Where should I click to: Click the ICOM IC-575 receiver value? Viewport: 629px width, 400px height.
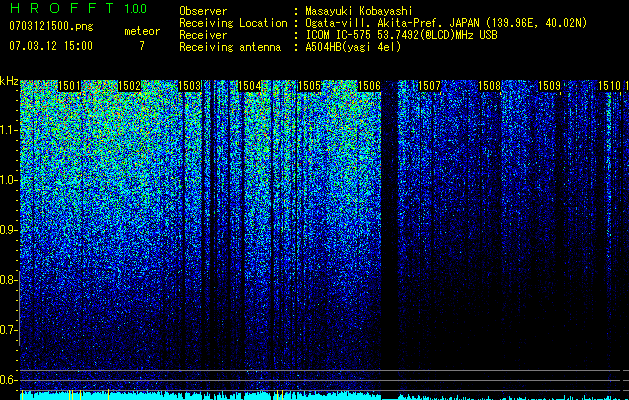(401, 35)
